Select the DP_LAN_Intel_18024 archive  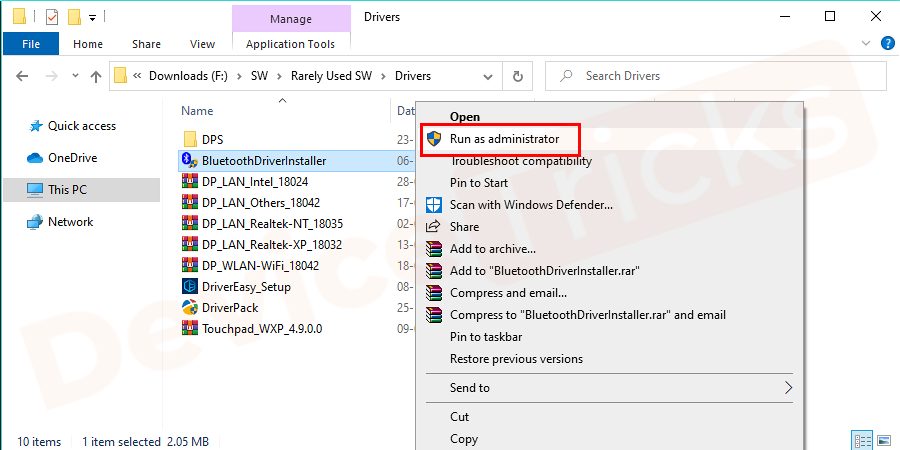(245, 182)
